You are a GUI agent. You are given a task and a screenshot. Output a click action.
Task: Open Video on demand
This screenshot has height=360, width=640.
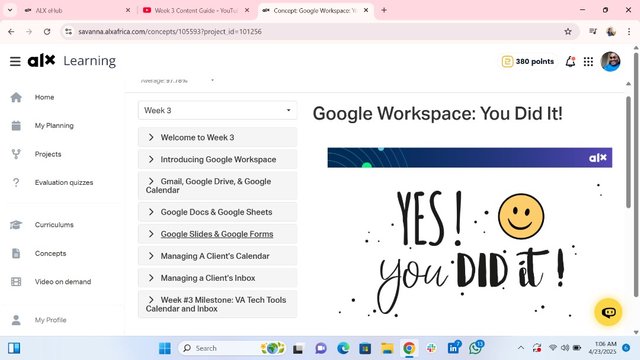[63, 282]
